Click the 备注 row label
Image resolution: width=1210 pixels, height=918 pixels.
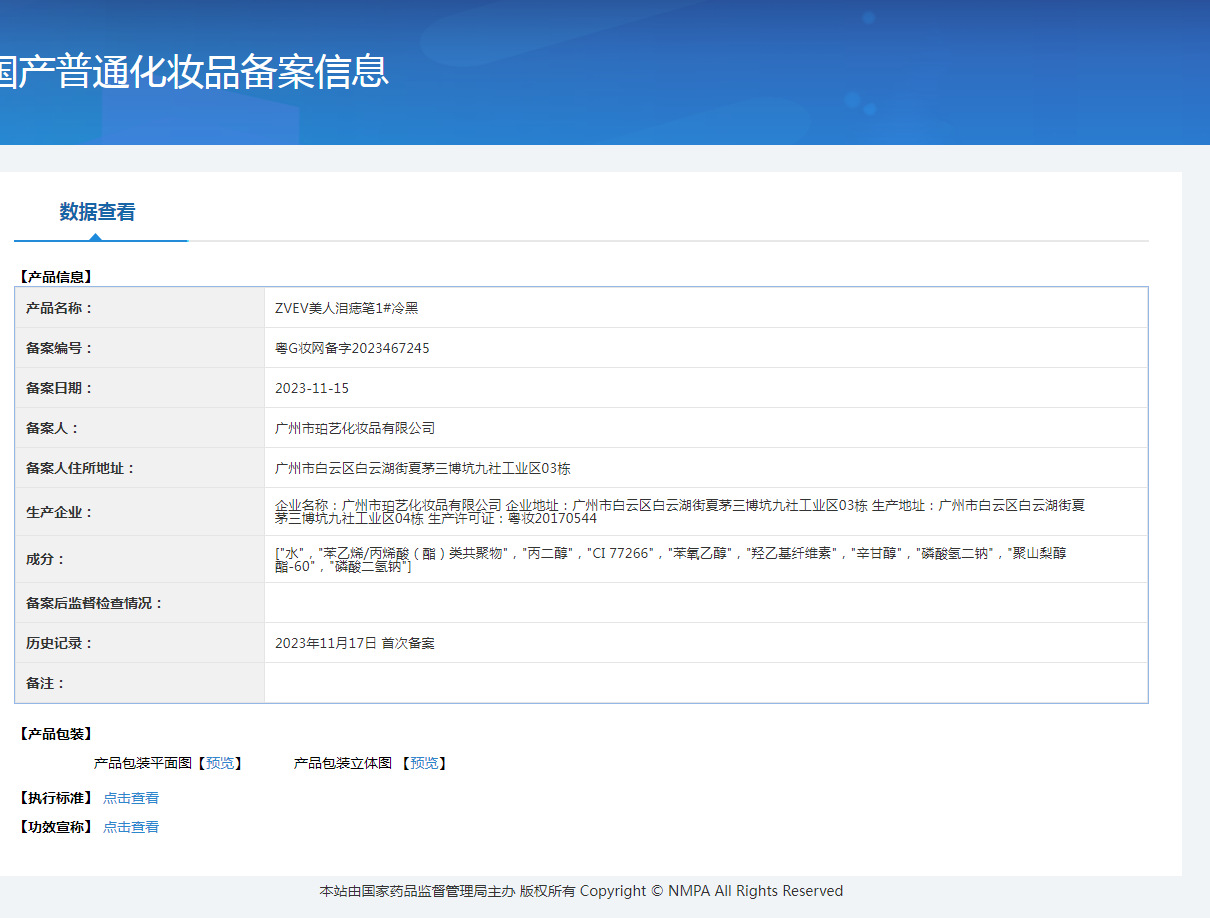coord(45,683)
